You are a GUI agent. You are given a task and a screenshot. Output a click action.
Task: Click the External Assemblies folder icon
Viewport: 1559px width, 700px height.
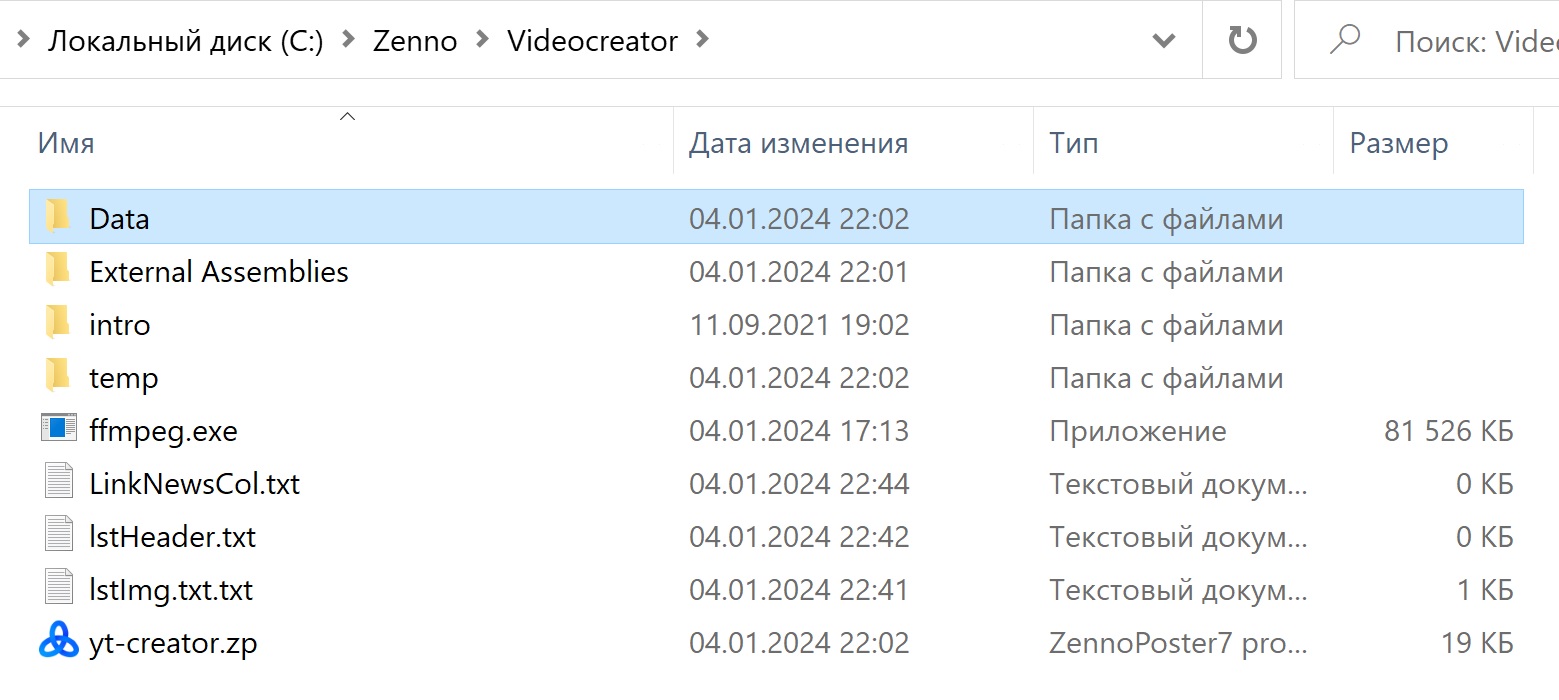pyautogui.click(x=58, y=270)
